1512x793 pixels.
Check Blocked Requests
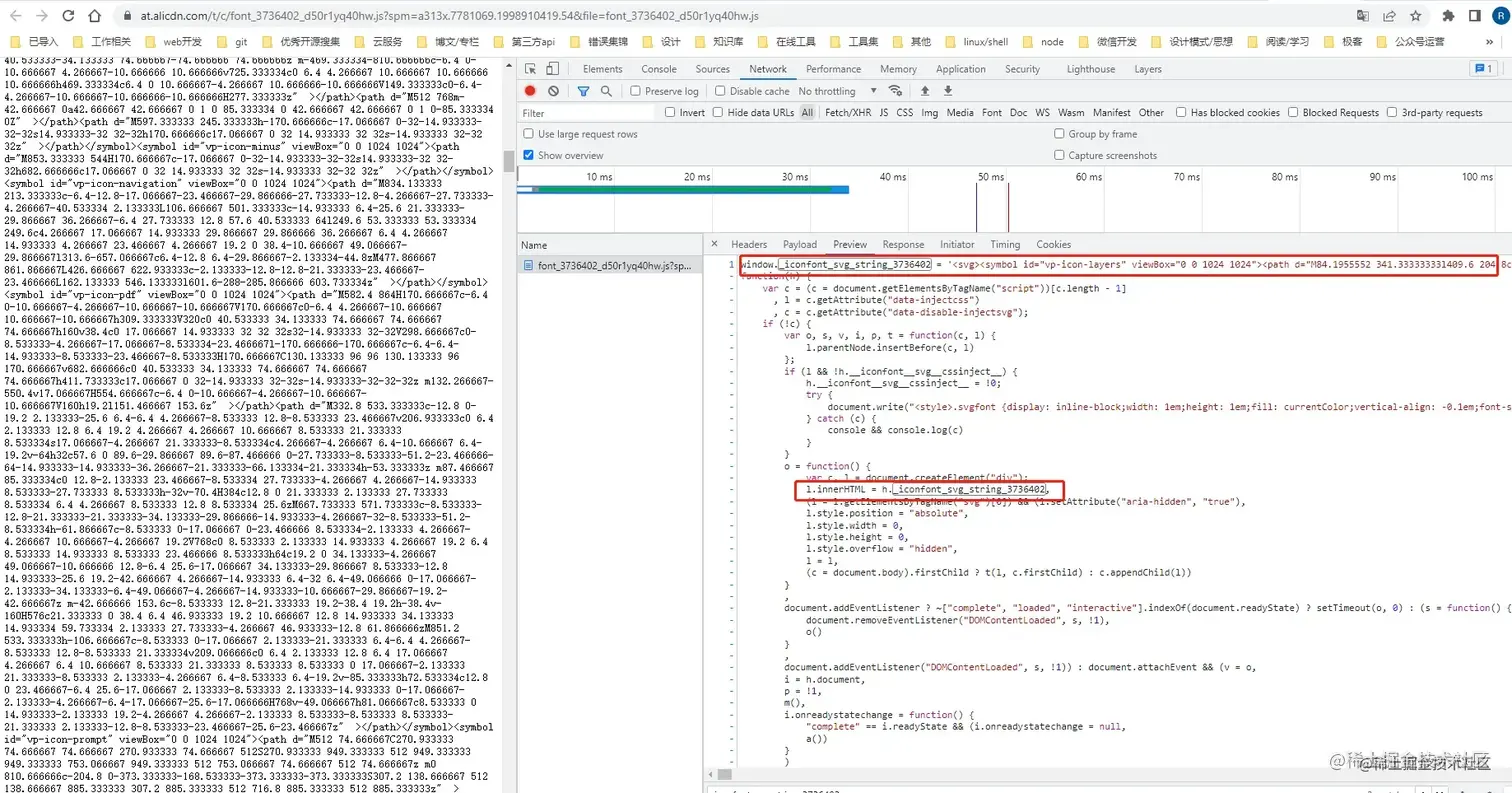1293,113
